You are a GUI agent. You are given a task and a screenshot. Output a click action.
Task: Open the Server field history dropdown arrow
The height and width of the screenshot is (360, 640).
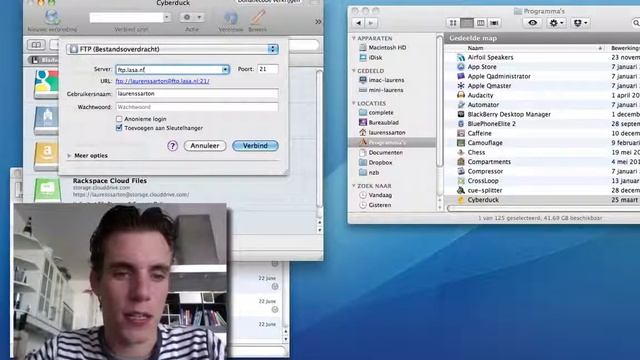(225, 70)
